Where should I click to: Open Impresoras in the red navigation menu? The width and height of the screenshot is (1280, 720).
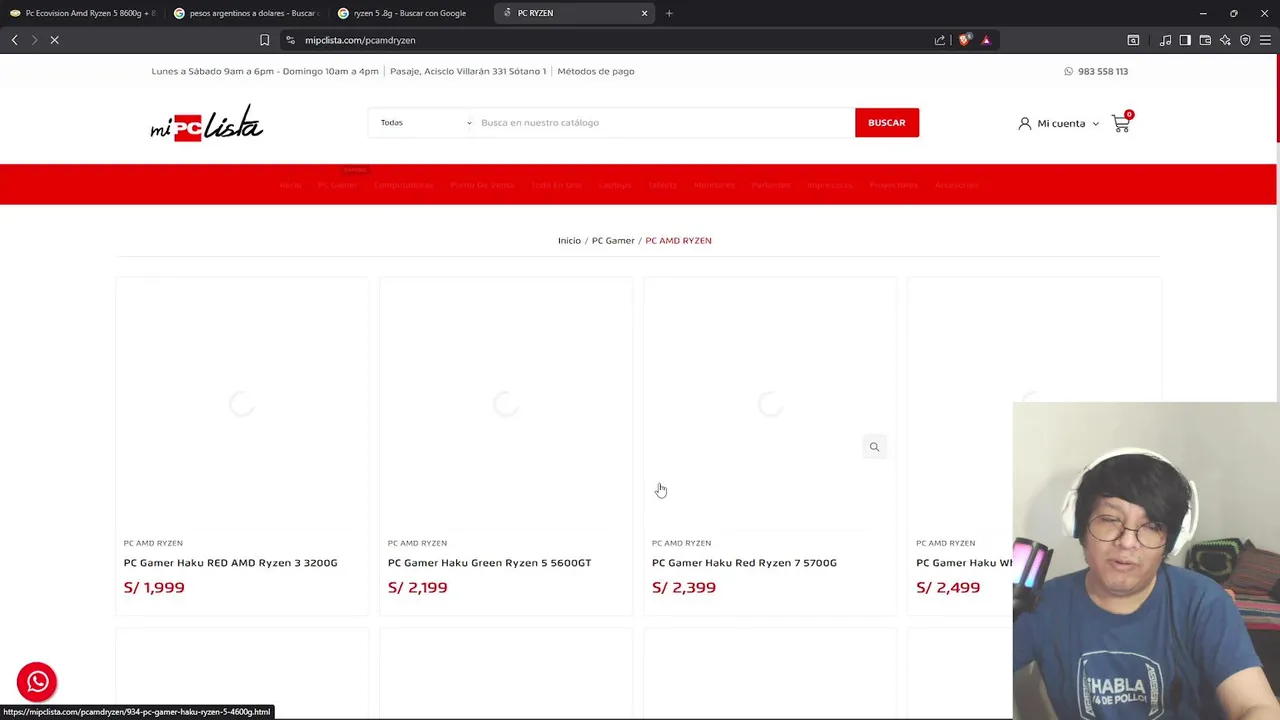[830, 185]
